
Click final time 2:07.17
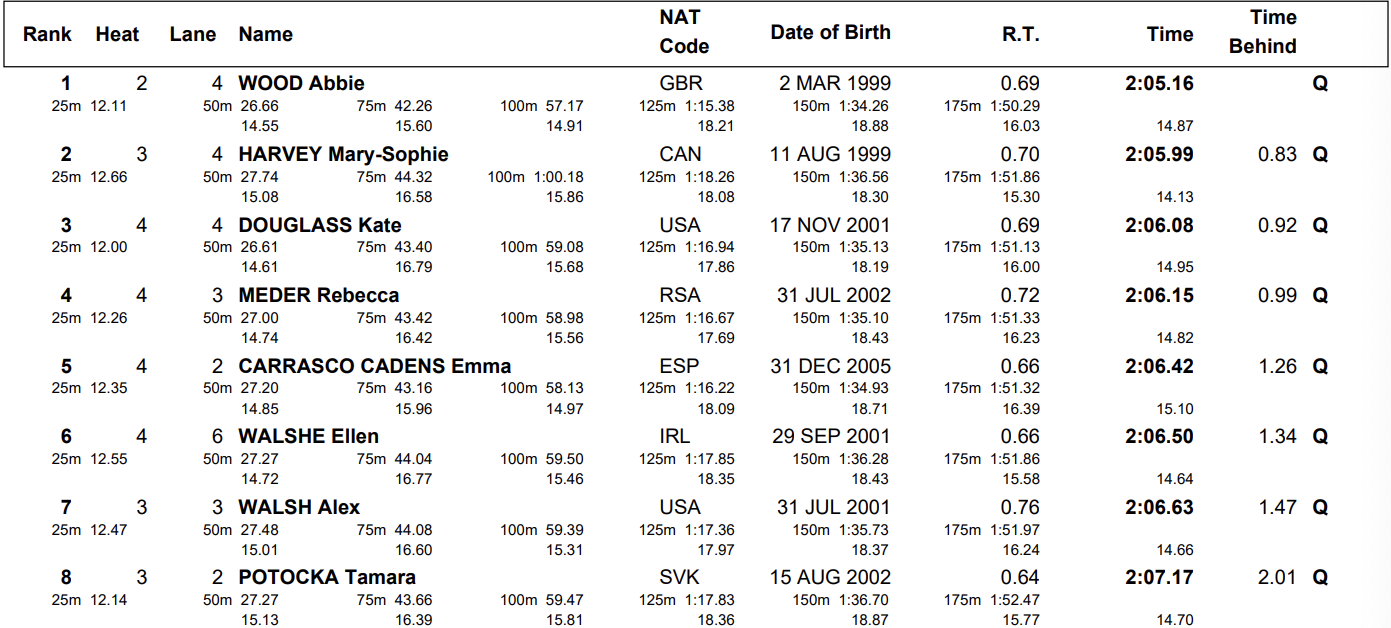1159,578
